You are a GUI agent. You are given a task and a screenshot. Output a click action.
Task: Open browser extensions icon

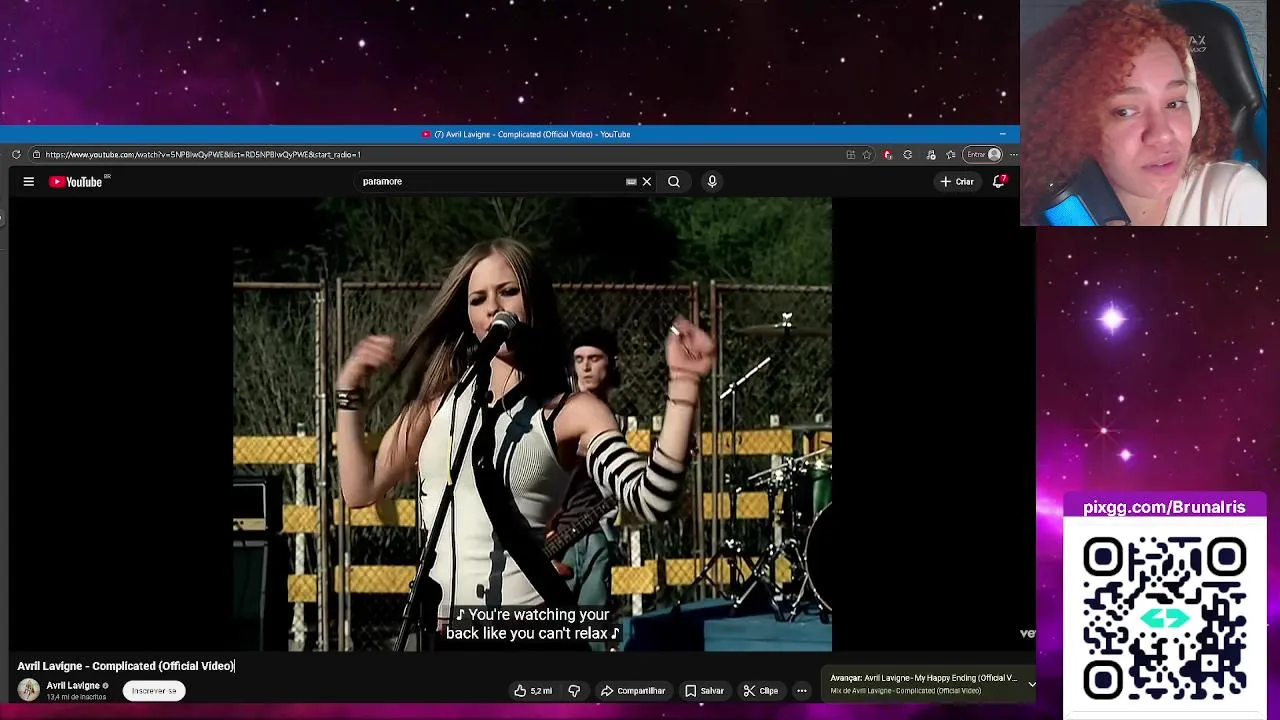coord(930,154)
